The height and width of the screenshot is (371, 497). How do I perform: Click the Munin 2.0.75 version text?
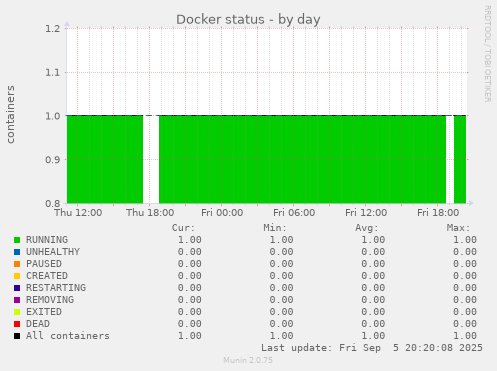[248, 360]
